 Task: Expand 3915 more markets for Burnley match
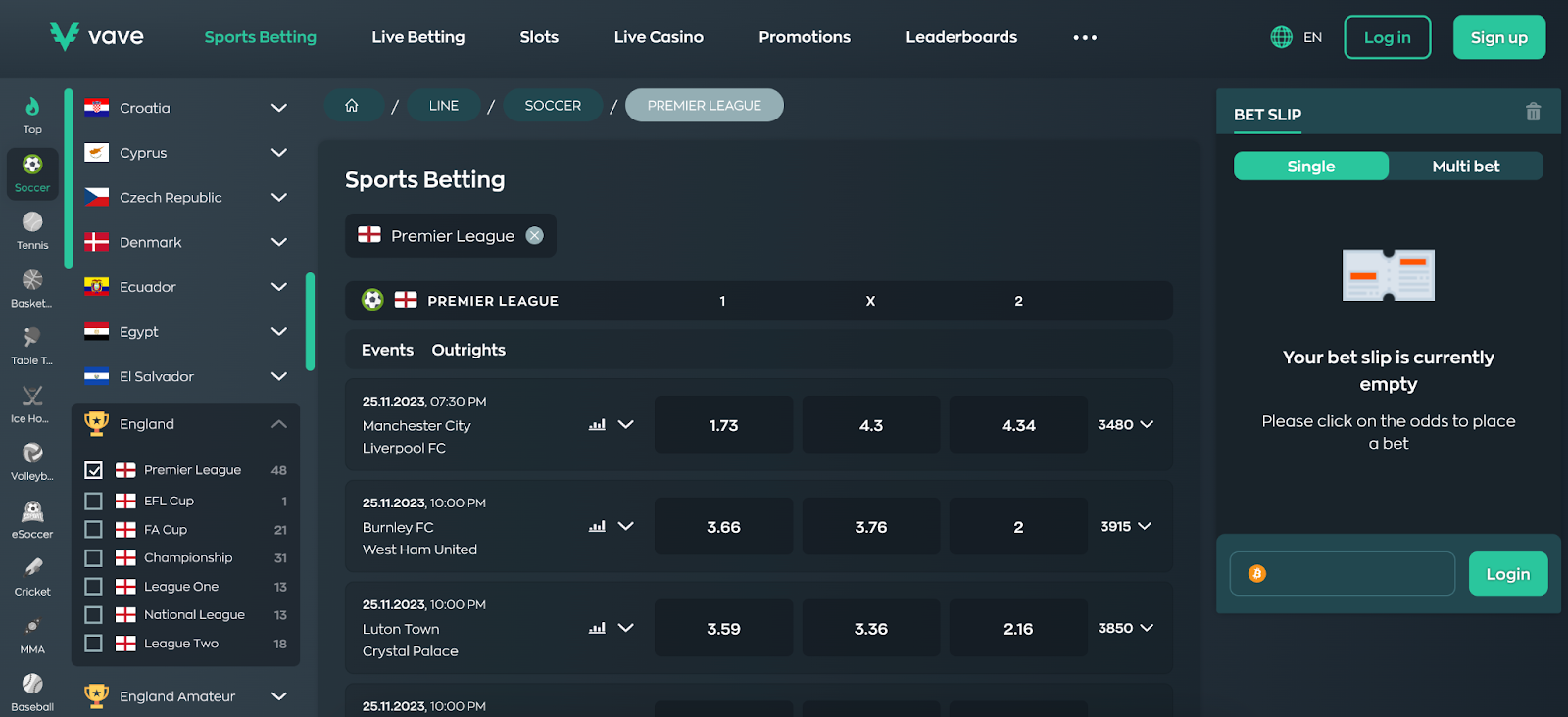click(x=1125, y=526)
